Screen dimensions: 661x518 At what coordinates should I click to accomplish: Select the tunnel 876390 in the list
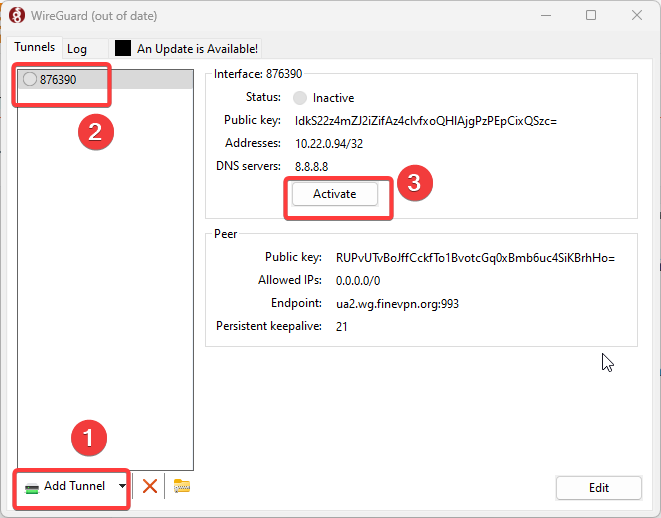pyautogui.click(x=105, y=79)
